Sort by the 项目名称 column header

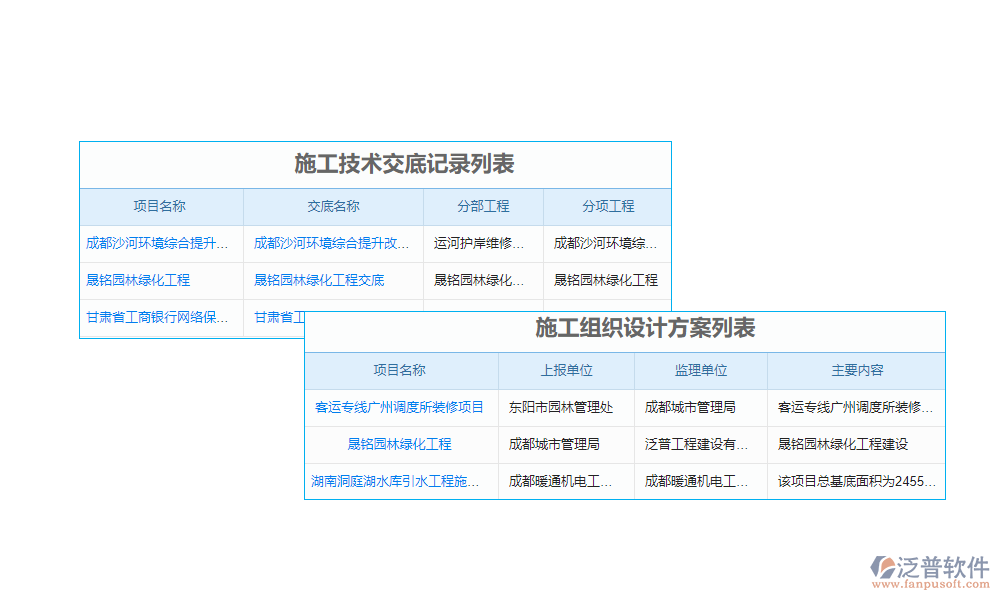pos(162,206)
